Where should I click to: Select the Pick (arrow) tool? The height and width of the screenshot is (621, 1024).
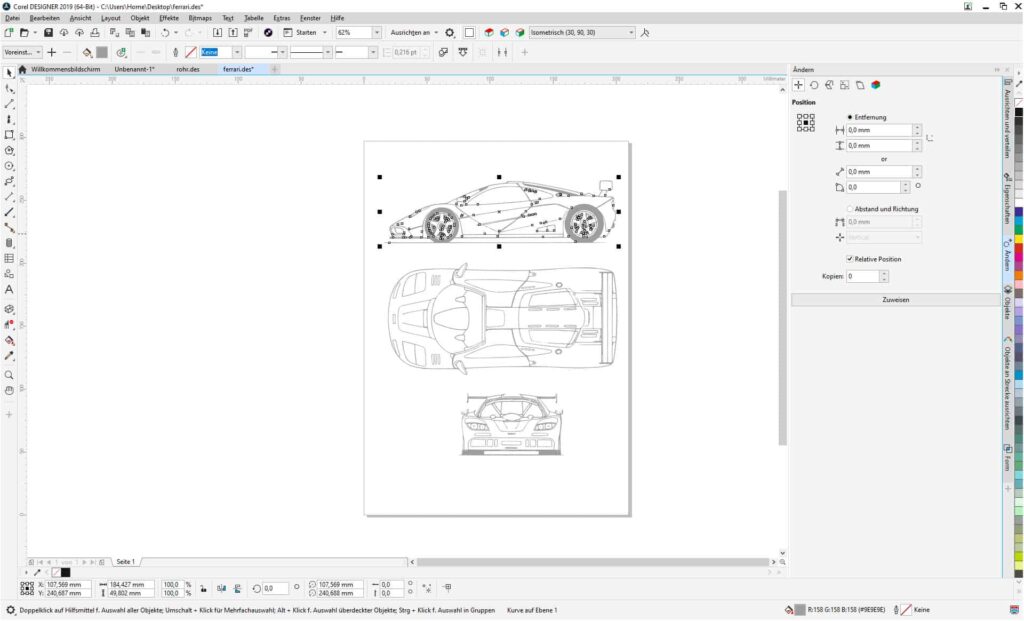click(x=9, y=72)
